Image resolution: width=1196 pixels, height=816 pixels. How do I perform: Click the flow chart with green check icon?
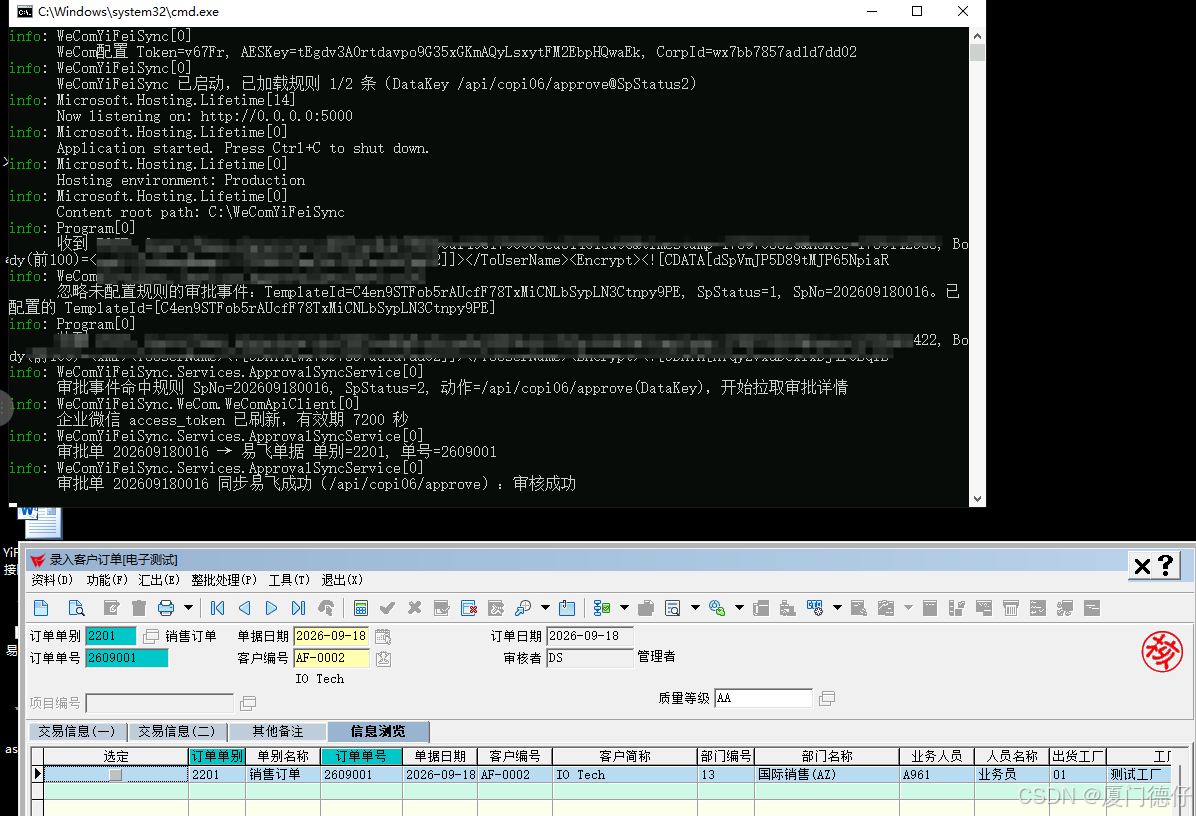point(602,608)
